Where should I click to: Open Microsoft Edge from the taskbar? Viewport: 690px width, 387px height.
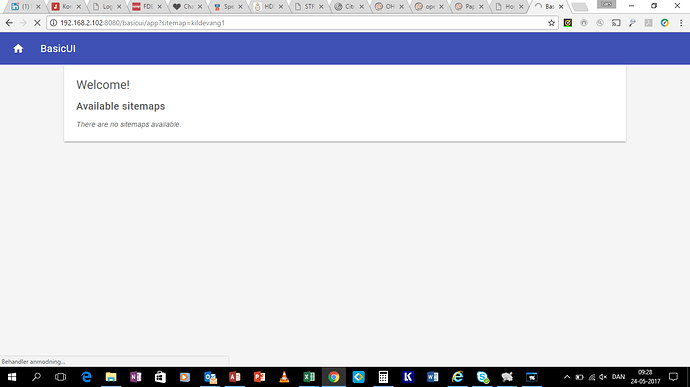coord(86,377)
